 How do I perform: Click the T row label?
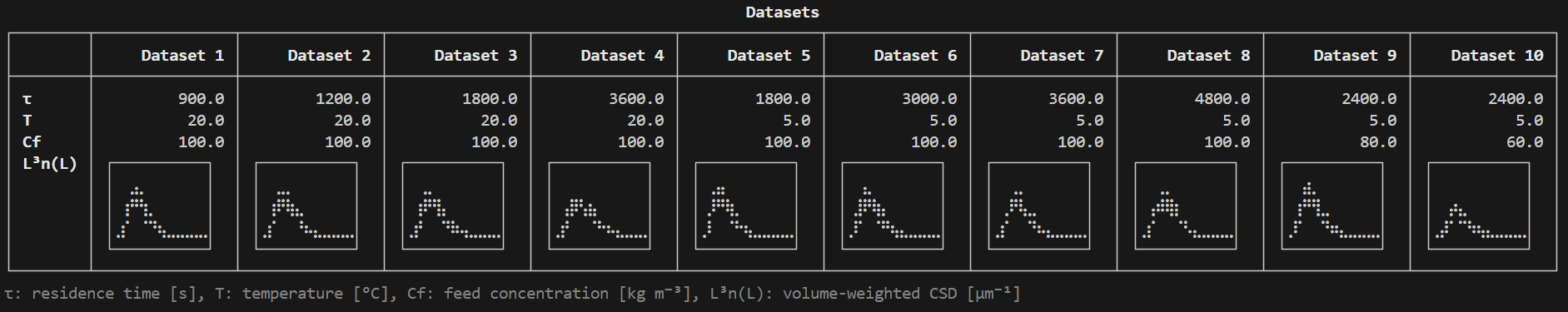27,121
